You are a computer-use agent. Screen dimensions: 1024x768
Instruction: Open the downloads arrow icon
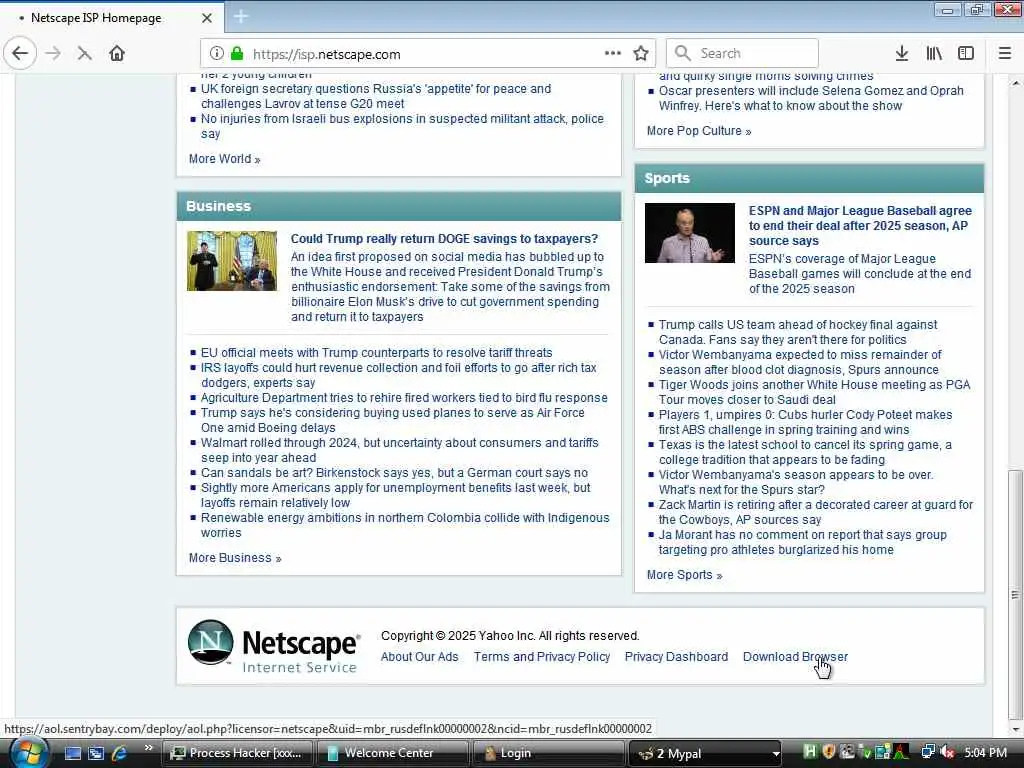[902, 54]
